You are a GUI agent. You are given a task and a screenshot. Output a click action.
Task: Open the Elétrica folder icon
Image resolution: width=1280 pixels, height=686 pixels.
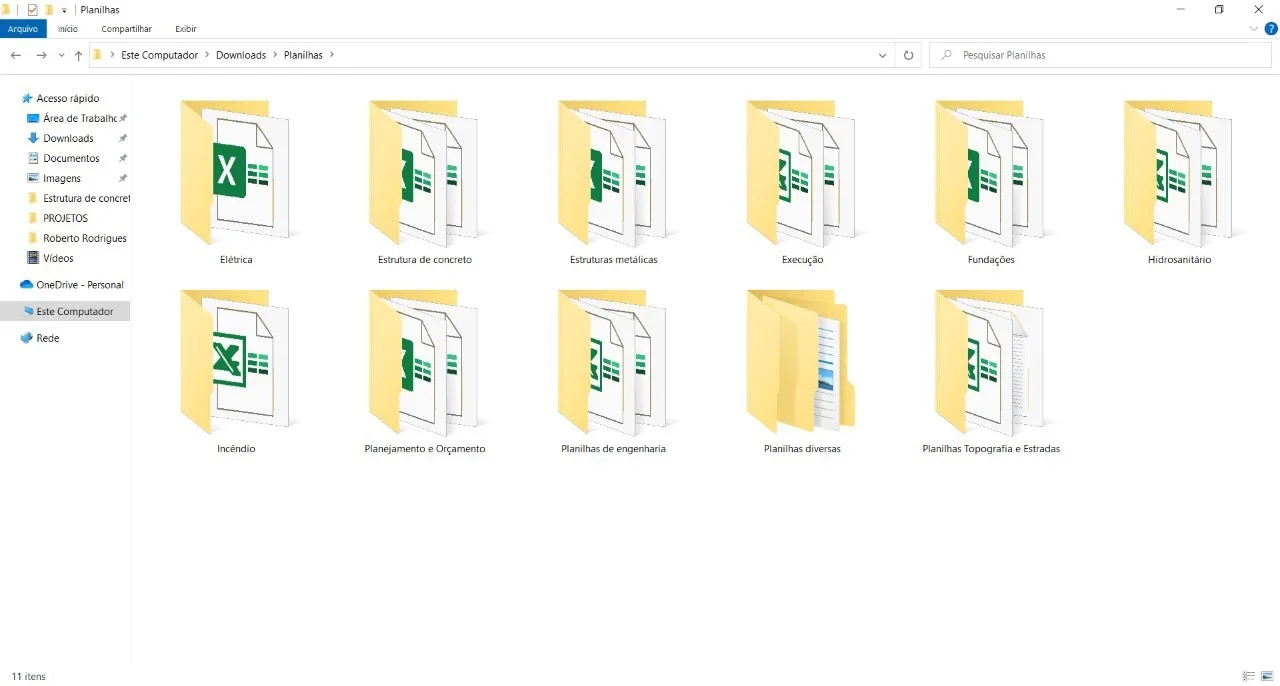(236, 172)
